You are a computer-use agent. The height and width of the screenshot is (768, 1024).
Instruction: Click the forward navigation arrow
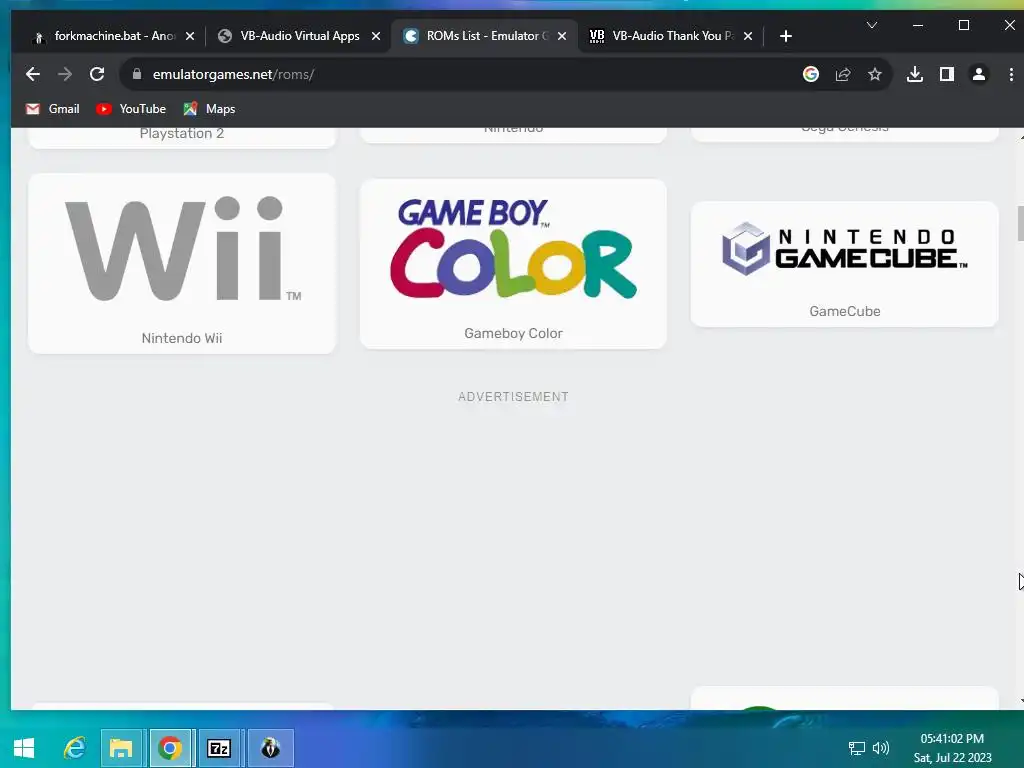(x=65, y=74)
